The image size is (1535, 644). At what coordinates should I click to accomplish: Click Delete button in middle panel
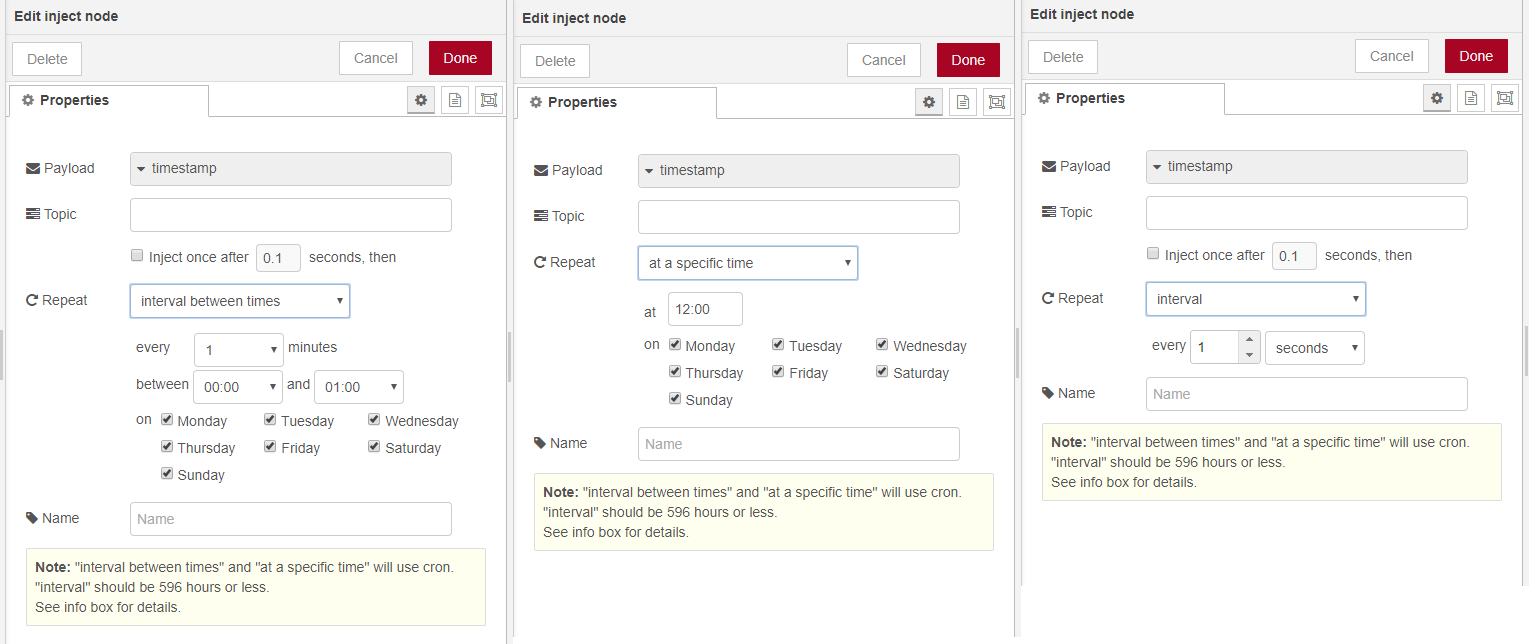(555, 61)
